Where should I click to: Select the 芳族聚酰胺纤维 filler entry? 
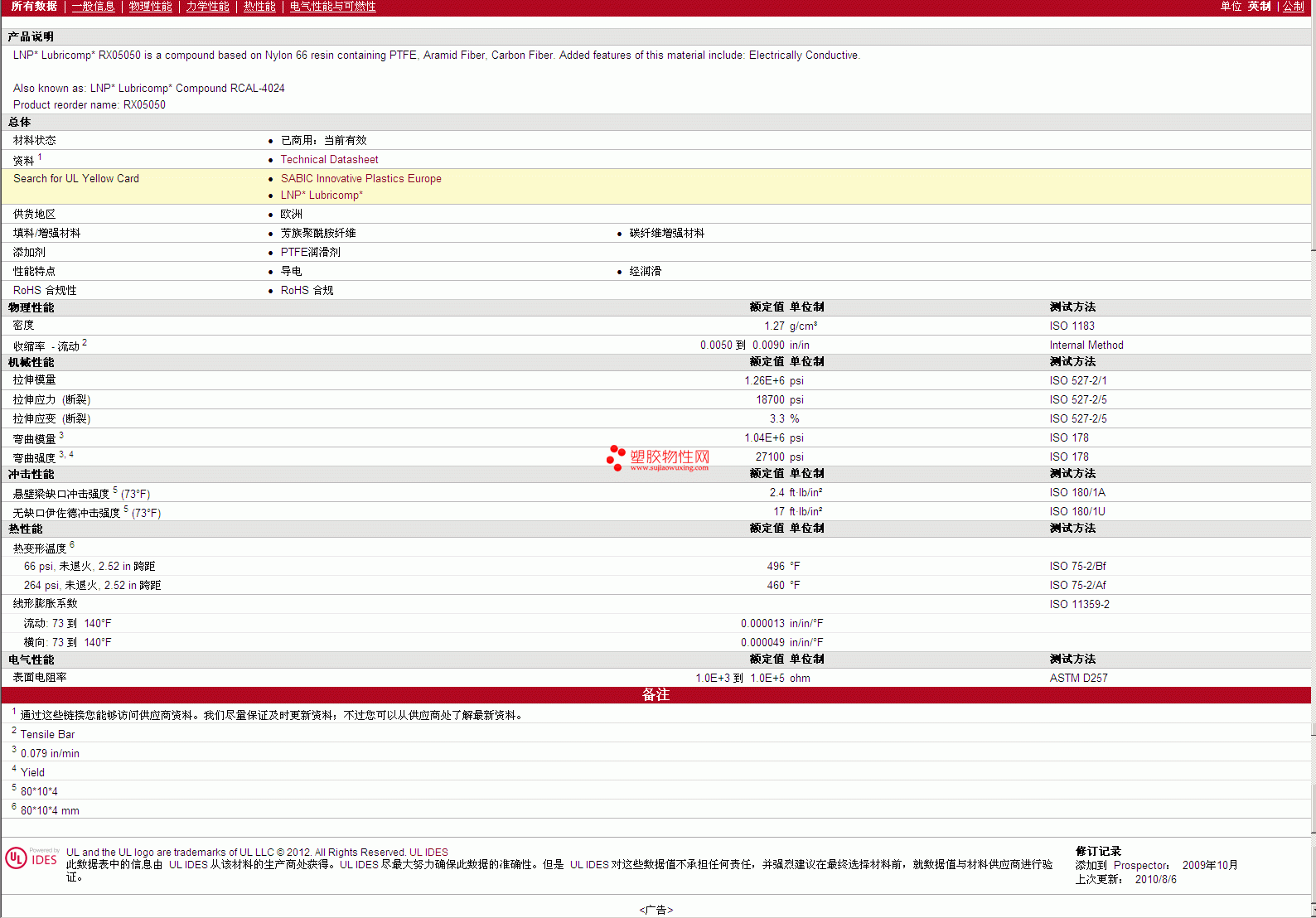click(318, 234)
